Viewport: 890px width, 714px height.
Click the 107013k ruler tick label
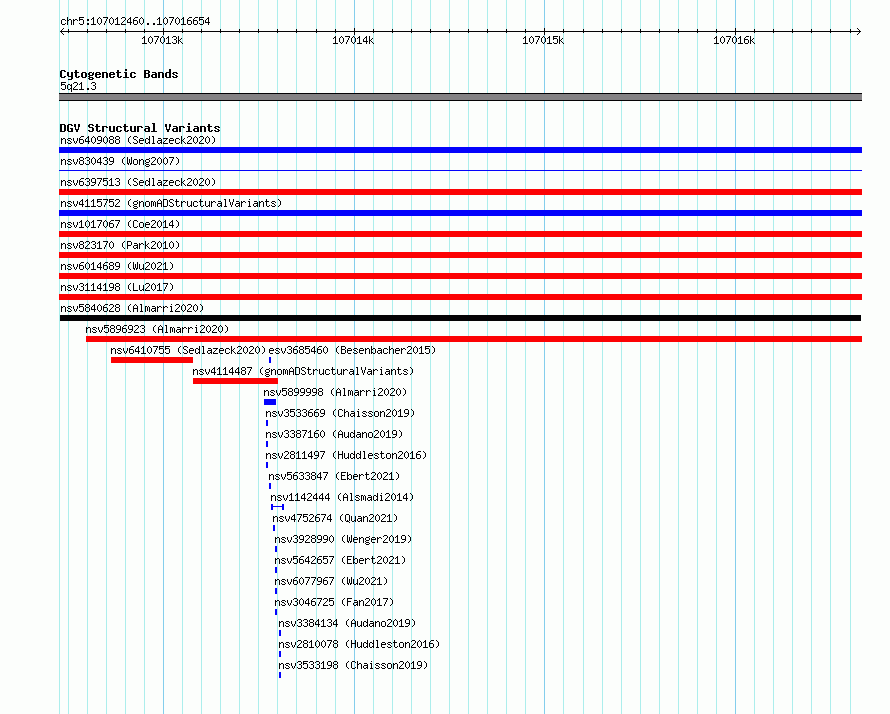[x=162, y=40]
